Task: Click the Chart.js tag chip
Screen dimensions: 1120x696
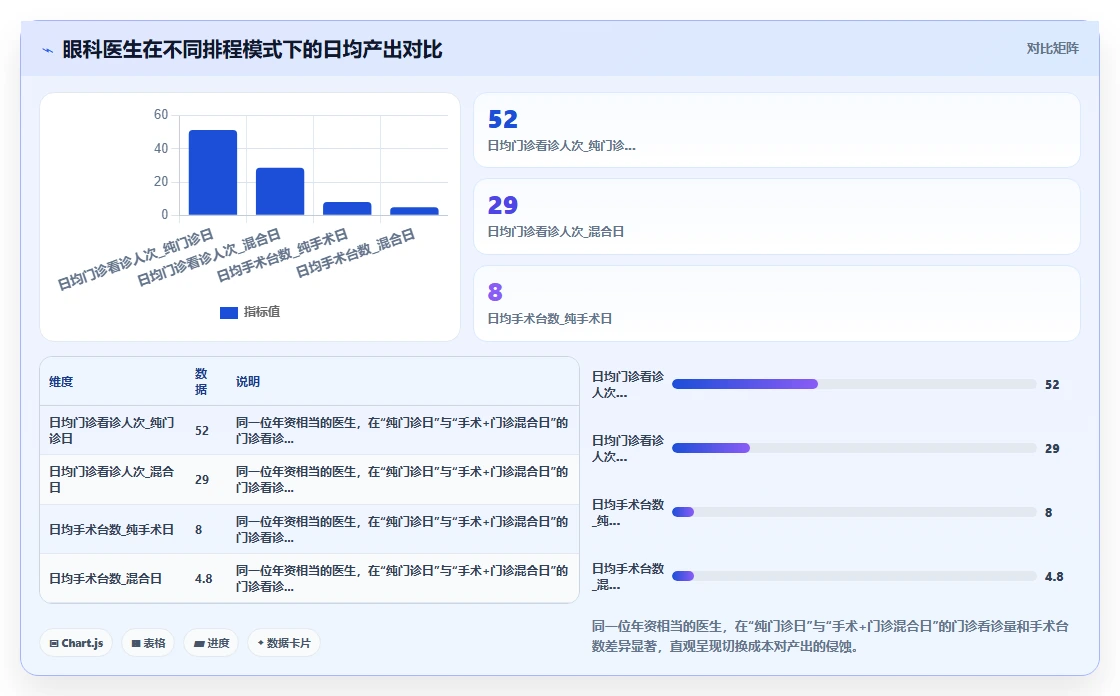Action: coord(76,643)
